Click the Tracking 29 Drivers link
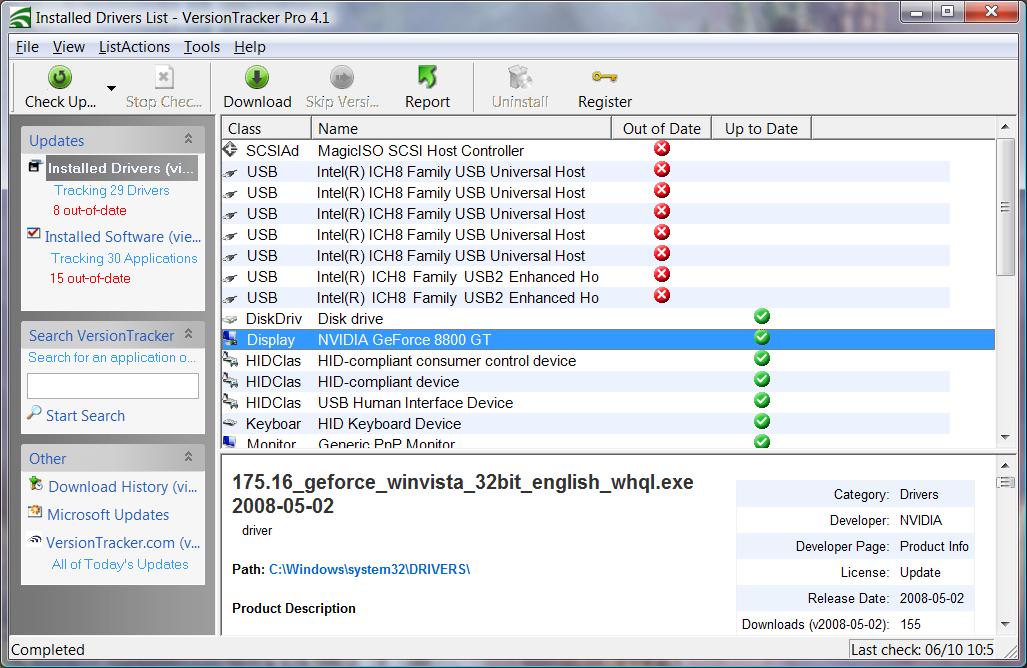The width and height of the screenshot is (1027, 668). (x=111, y=191)
